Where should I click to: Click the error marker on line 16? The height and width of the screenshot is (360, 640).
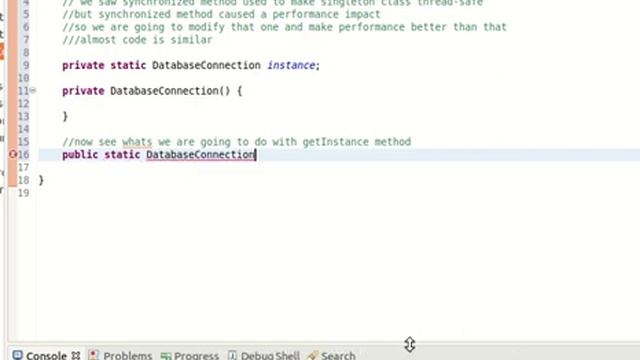click(13, 154)
